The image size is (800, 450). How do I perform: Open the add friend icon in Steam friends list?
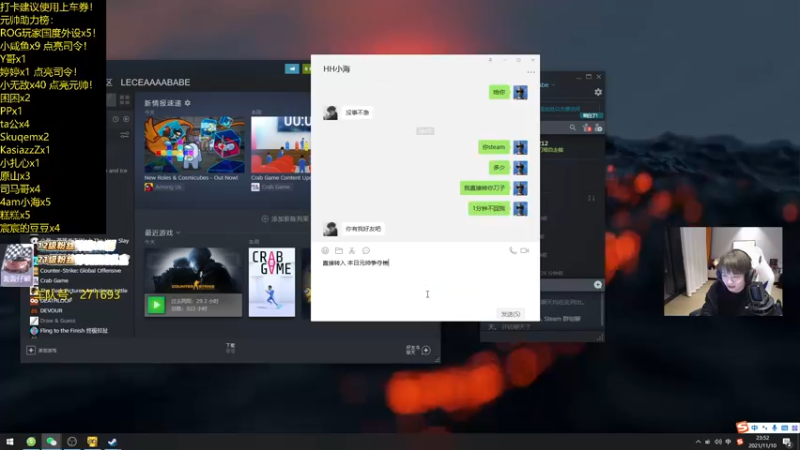(x=598, y=128)
